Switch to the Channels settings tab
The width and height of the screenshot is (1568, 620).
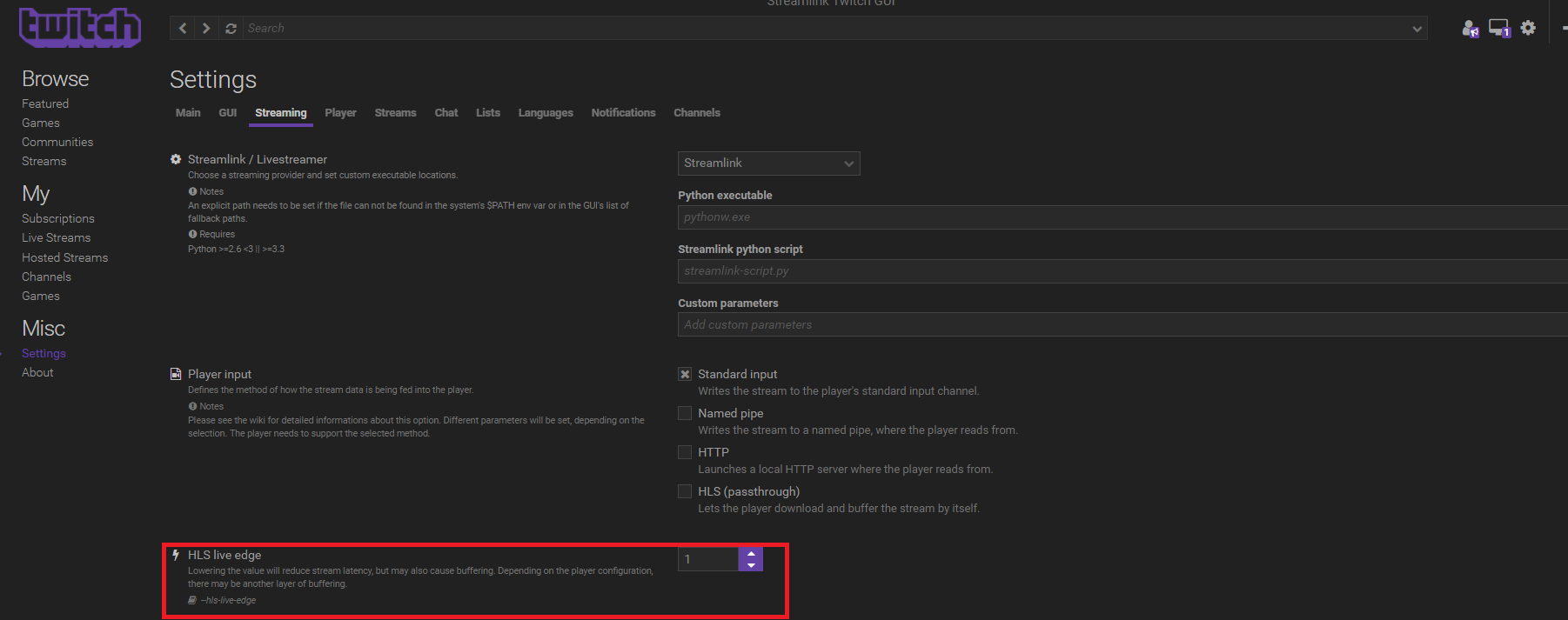(x=697, y=113)
